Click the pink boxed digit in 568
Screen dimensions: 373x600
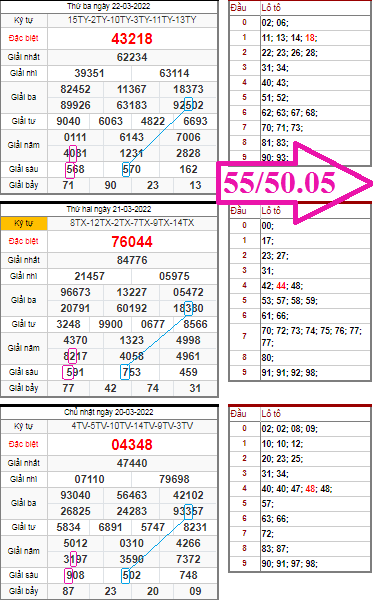tap(70, 170)
